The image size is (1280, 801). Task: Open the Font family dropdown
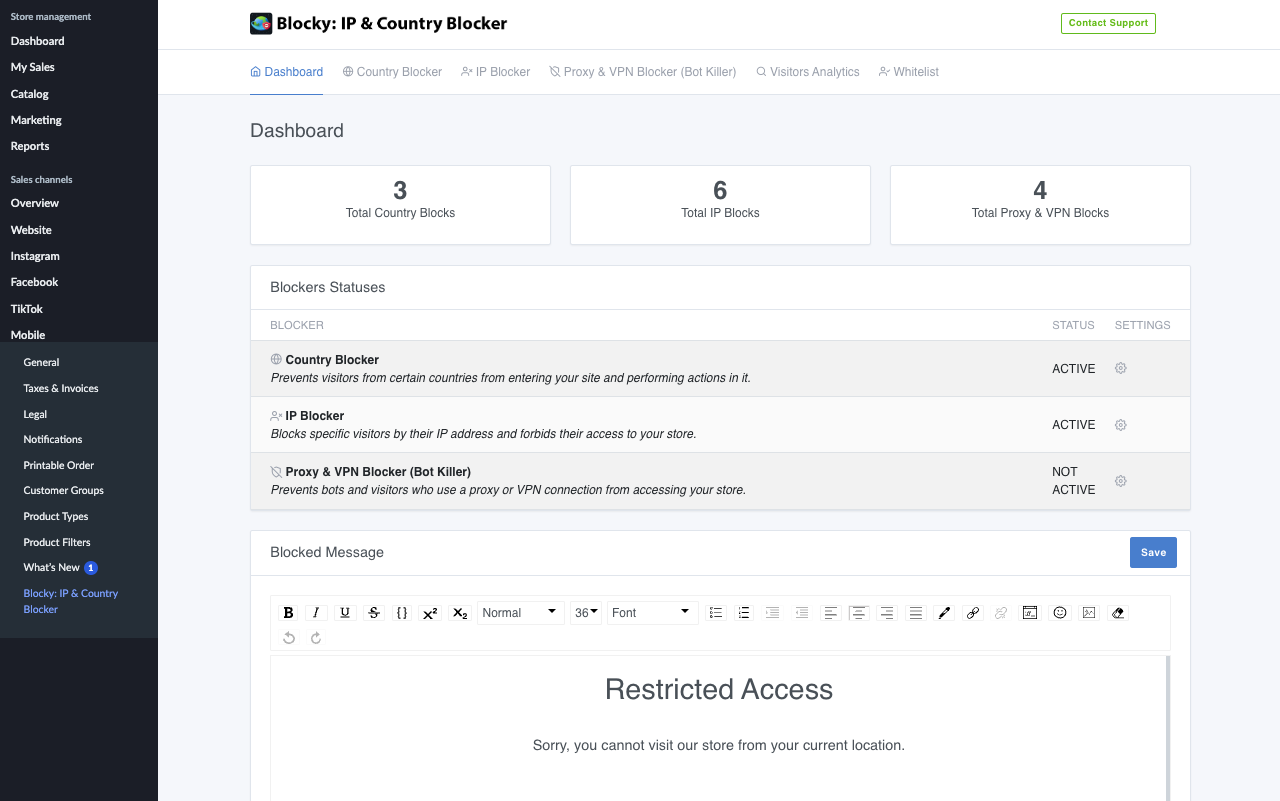pos(652,613)
